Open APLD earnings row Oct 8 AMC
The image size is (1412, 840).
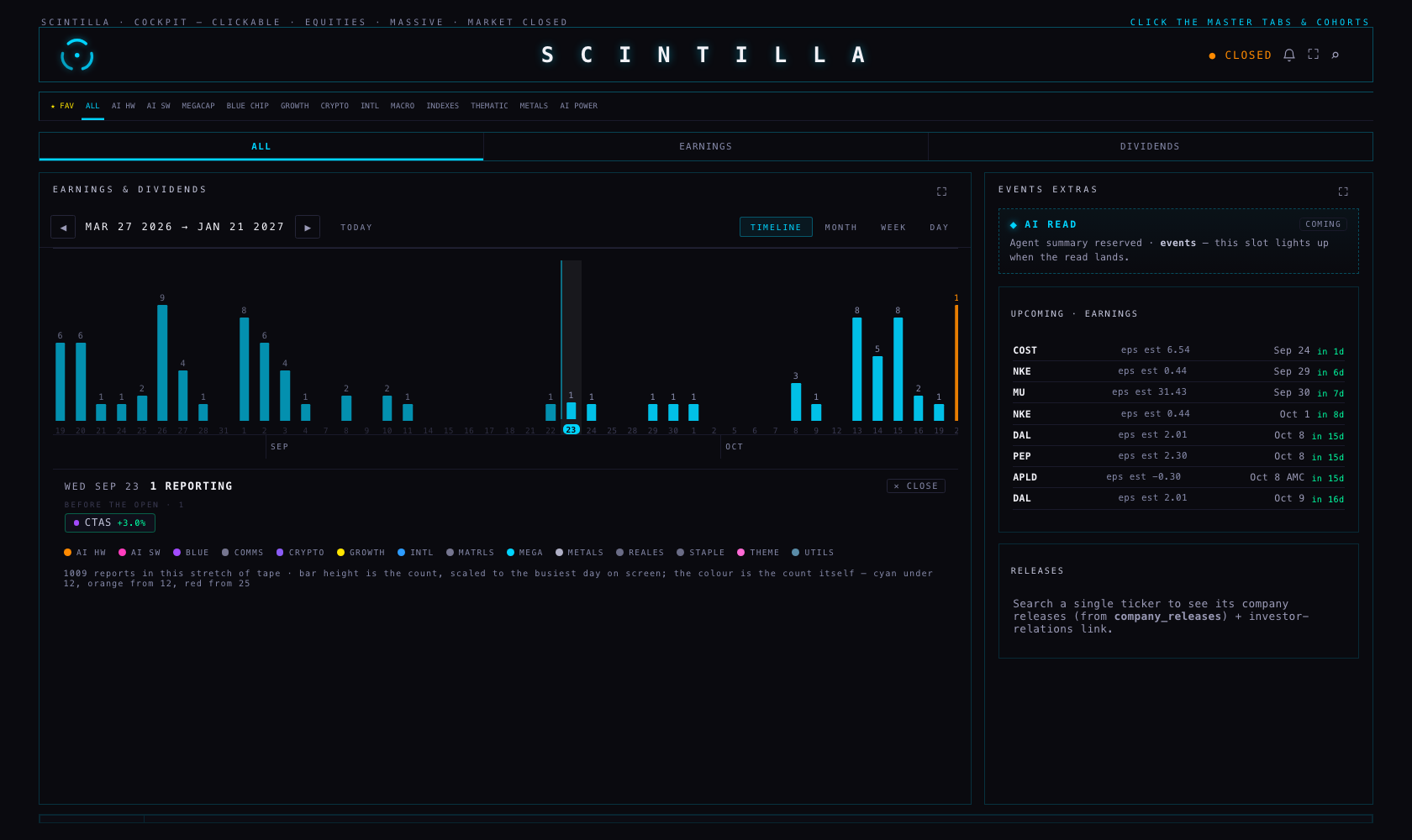click(x=1178, y=477)
